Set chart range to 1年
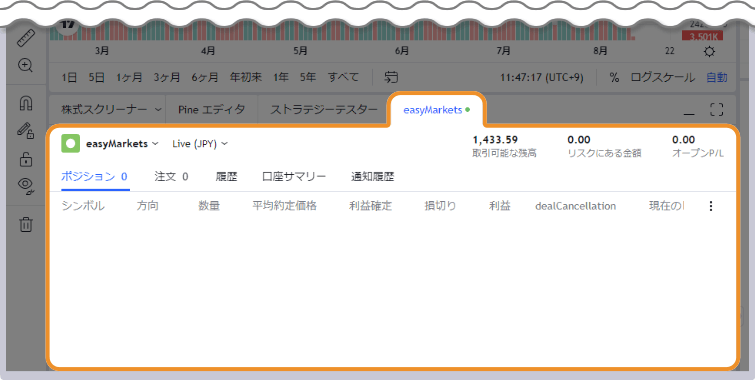 [x=281, y=78]
